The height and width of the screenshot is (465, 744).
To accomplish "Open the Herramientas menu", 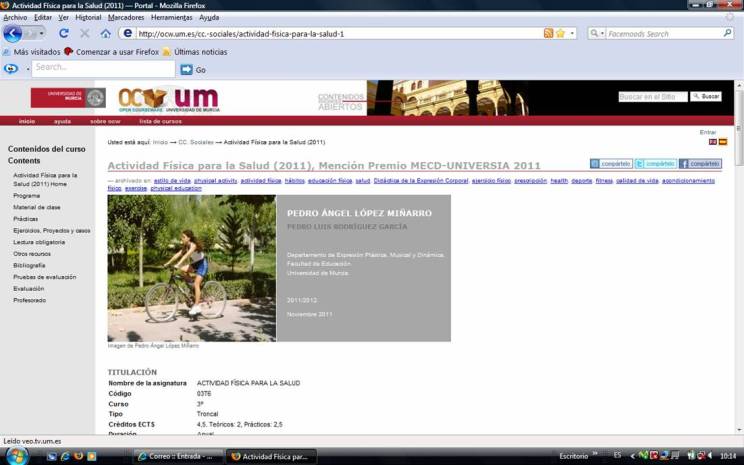I will pos(172,17).
